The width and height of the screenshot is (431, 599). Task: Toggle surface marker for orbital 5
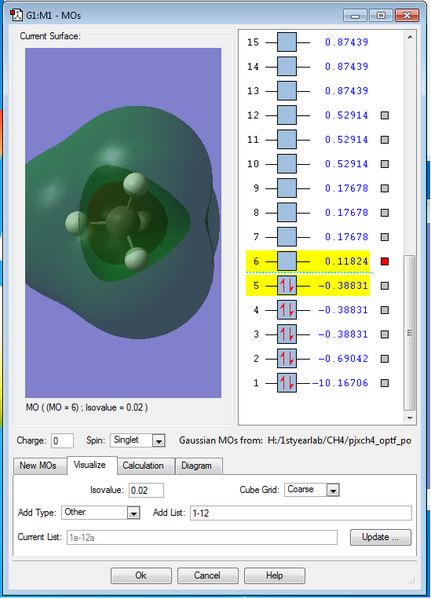click(385, 286)
